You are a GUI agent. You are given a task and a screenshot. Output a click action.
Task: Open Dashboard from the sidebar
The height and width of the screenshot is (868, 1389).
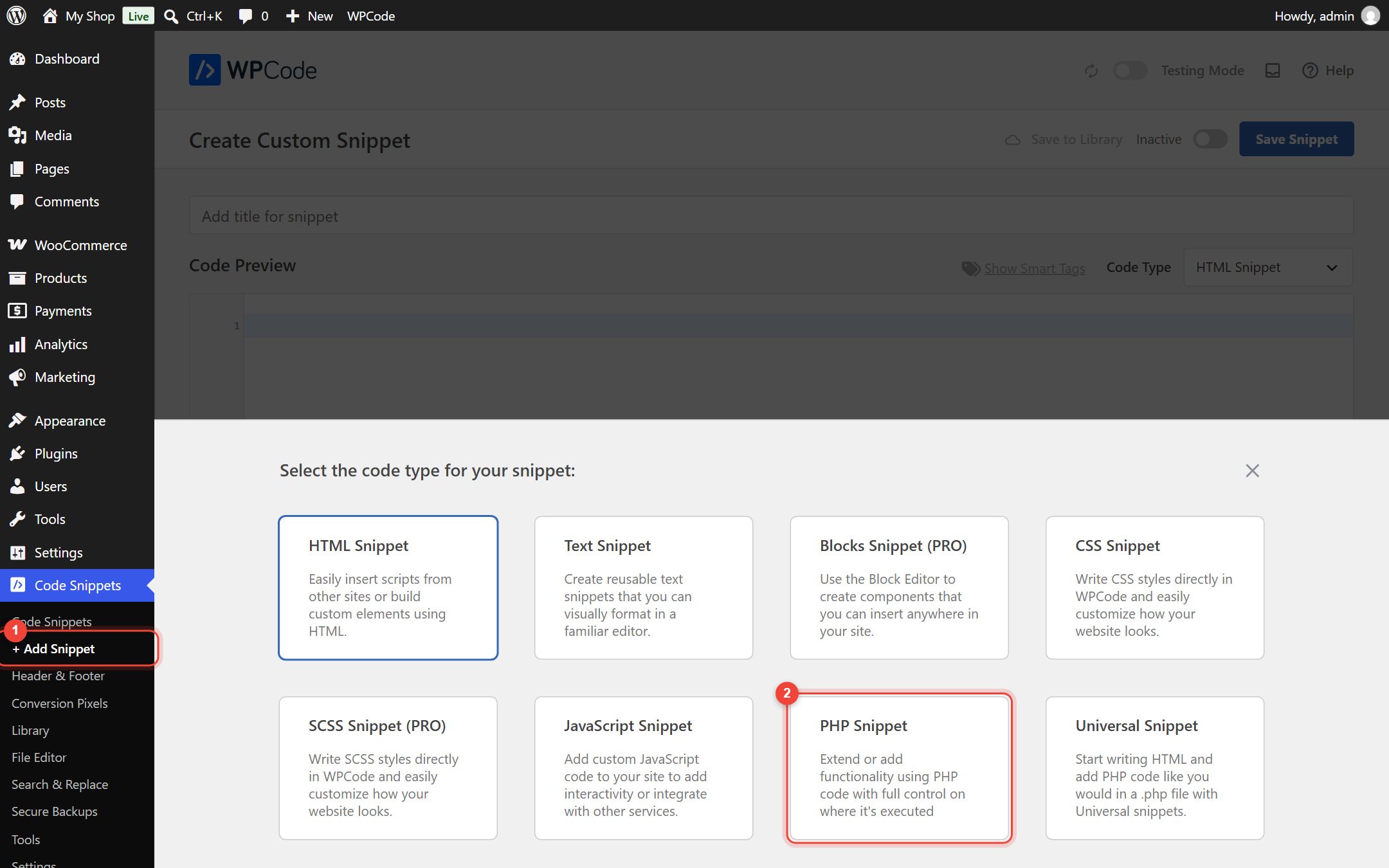77,59
